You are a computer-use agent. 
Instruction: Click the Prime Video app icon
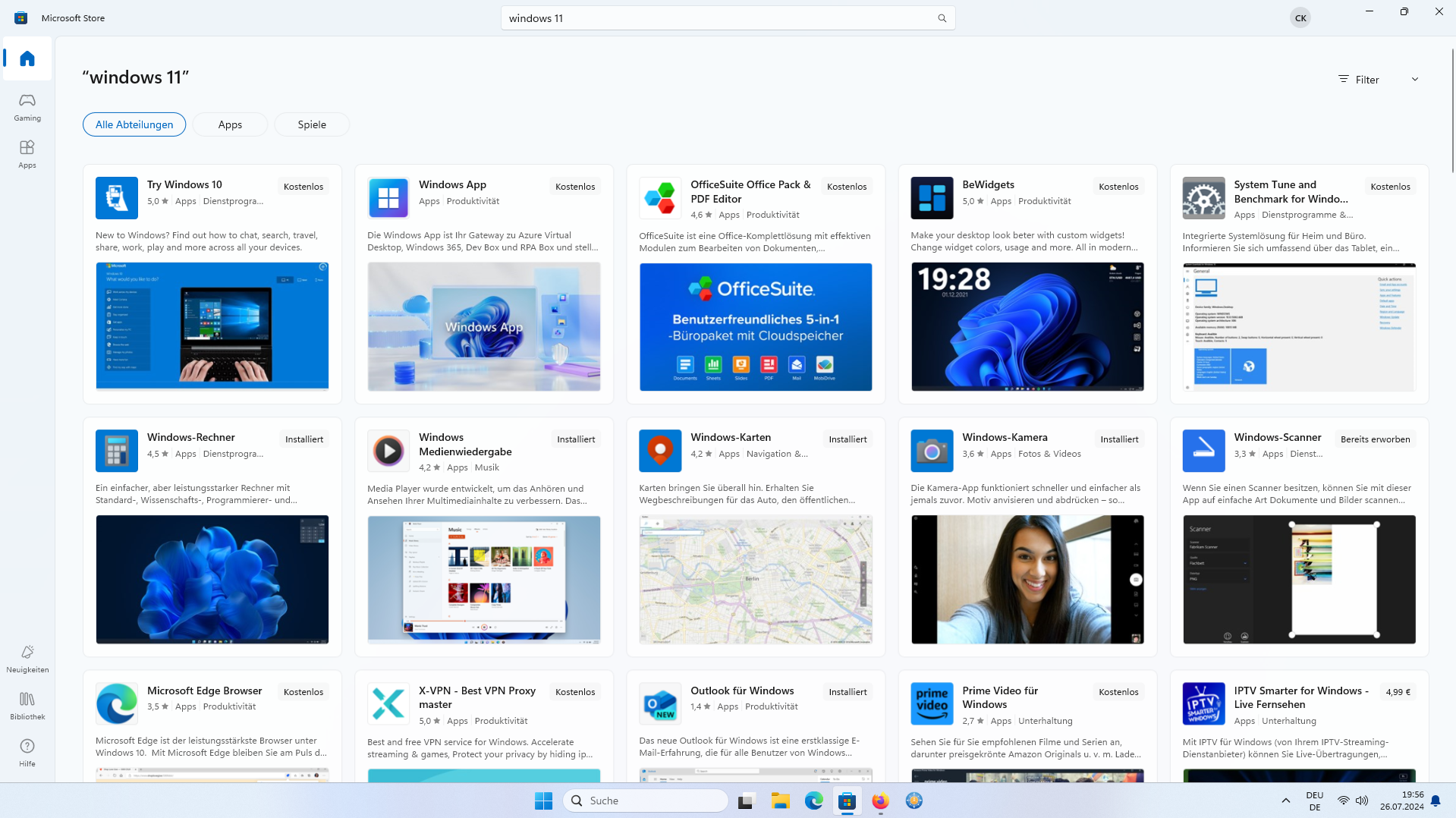coord(932,703)
